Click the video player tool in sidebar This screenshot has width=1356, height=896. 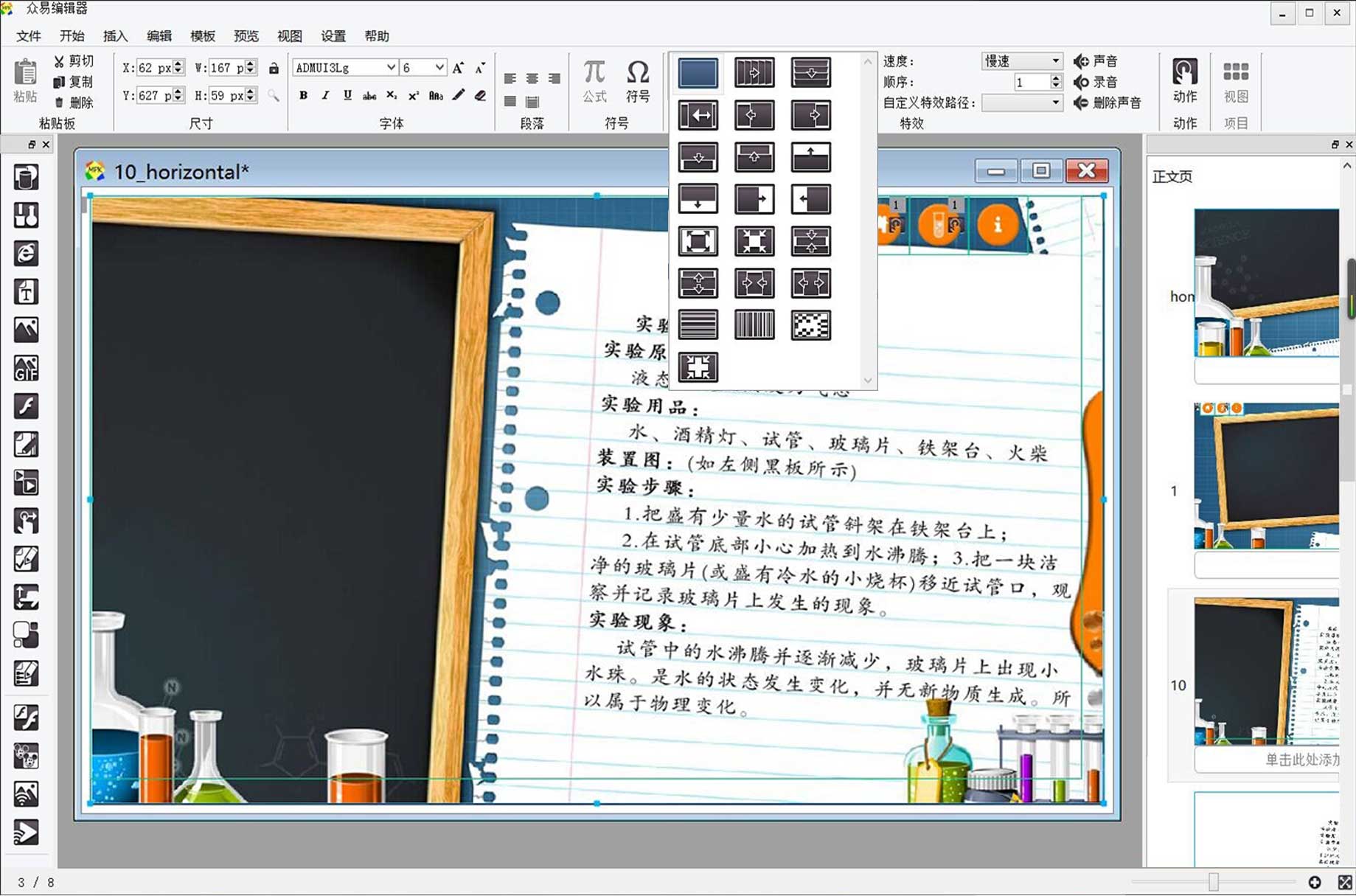pyautogui.click(x=26, y=483)
